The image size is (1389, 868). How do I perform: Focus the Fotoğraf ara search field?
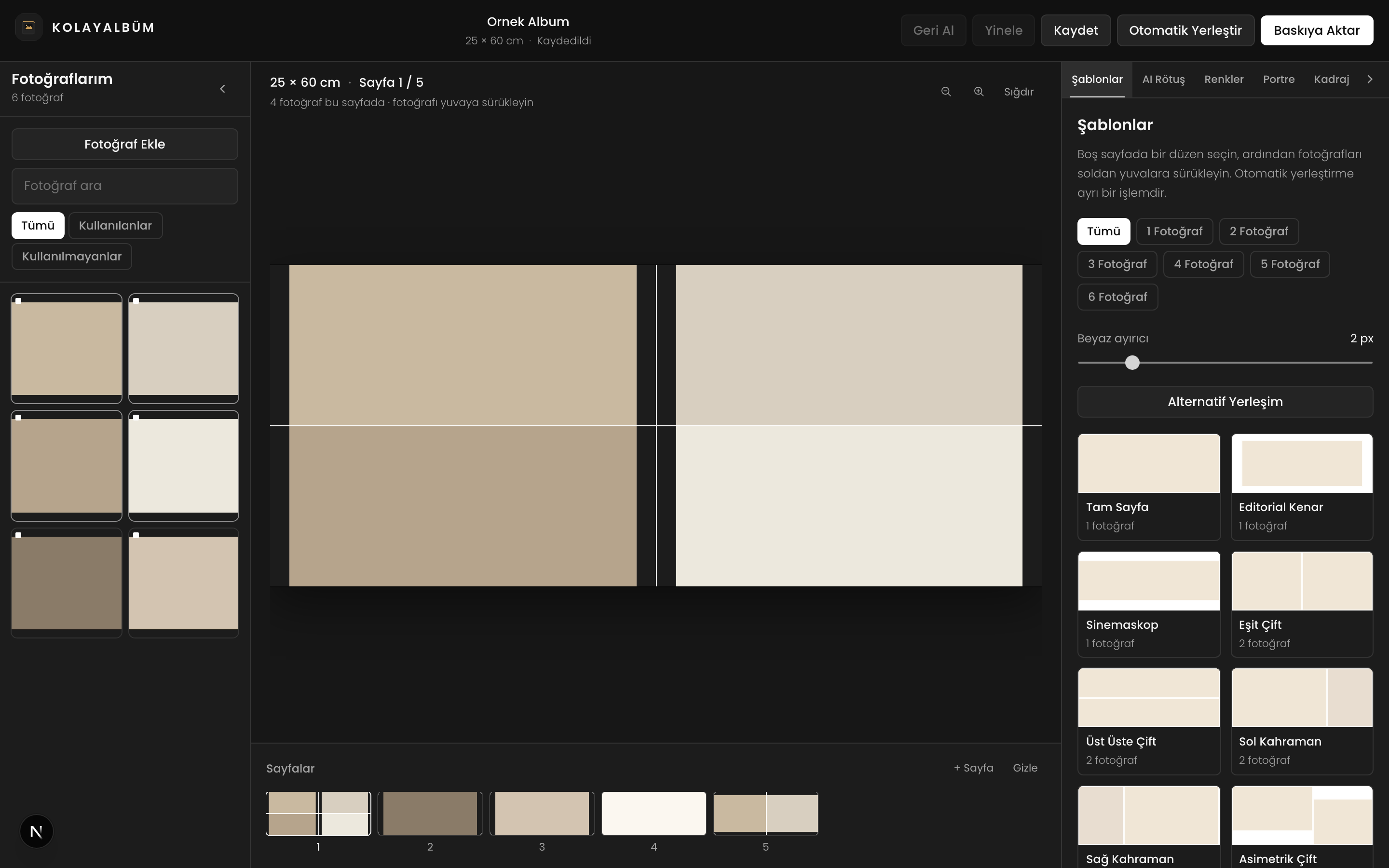coord(124,186)
